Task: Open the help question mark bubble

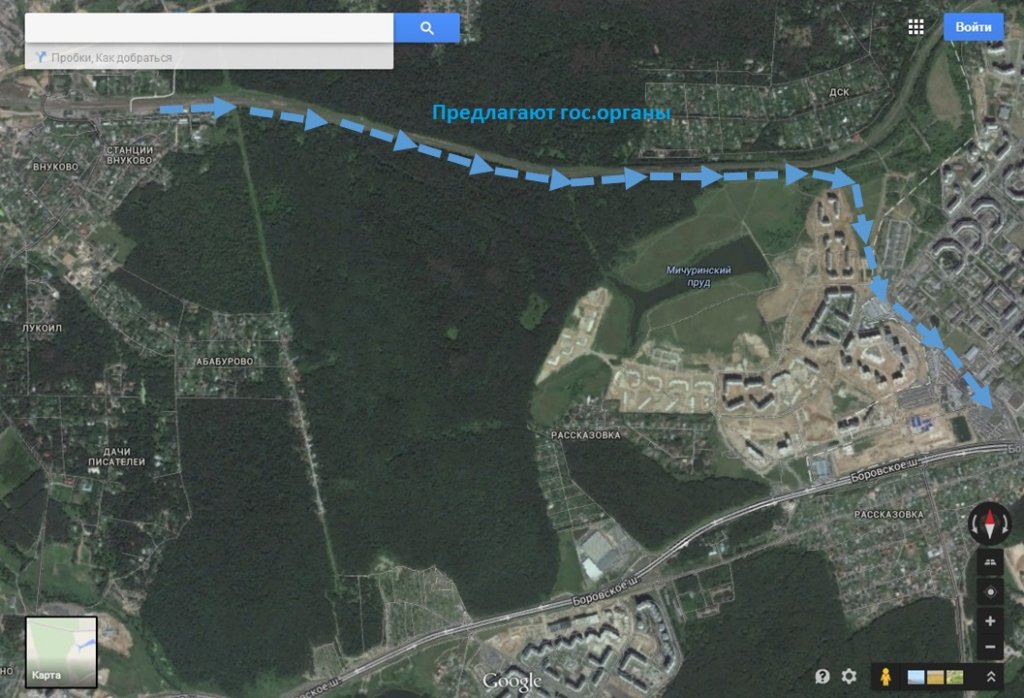Action: pos(822,676)
